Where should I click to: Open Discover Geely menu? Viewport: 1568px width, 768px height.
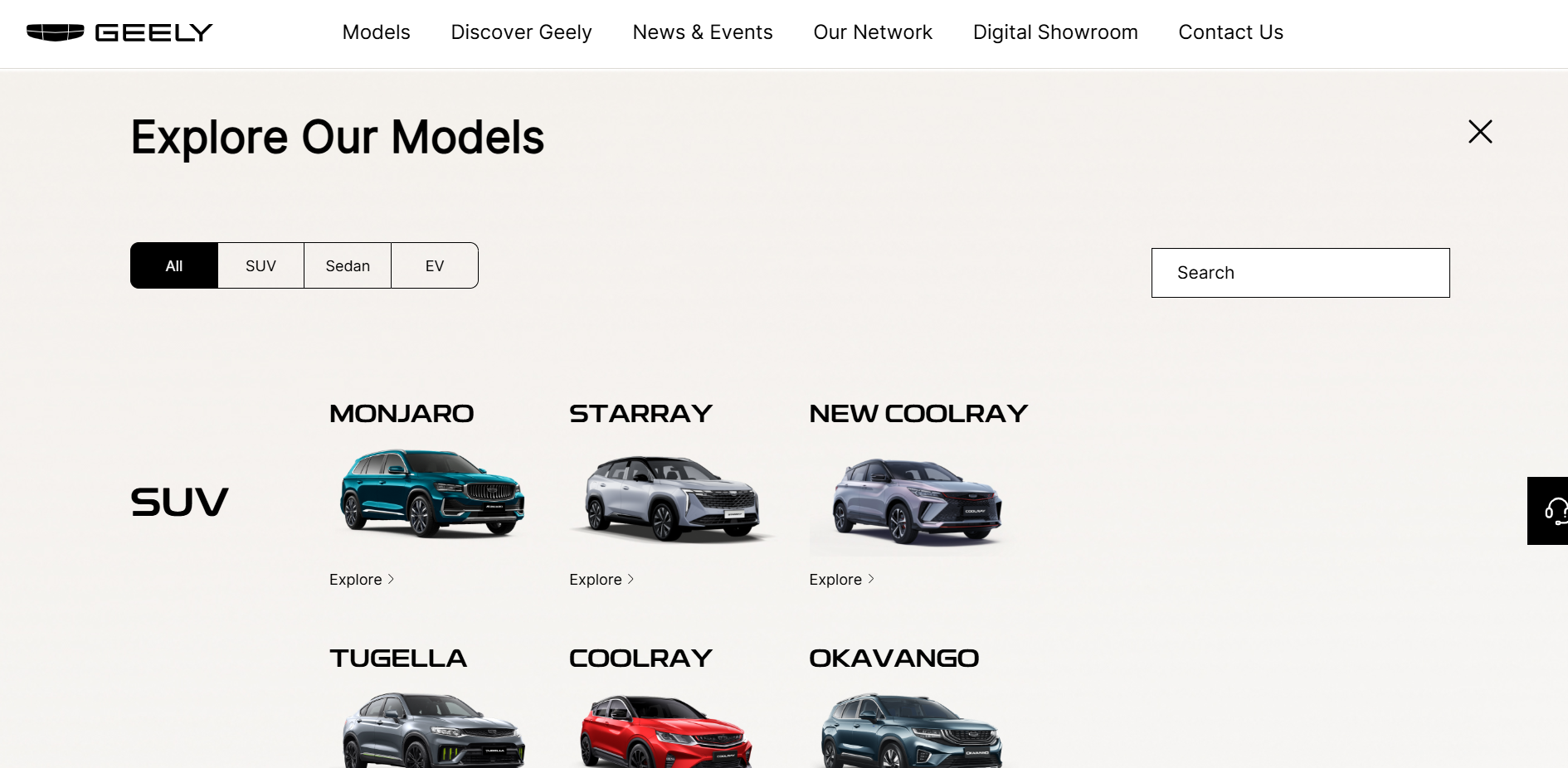point(521,32)
